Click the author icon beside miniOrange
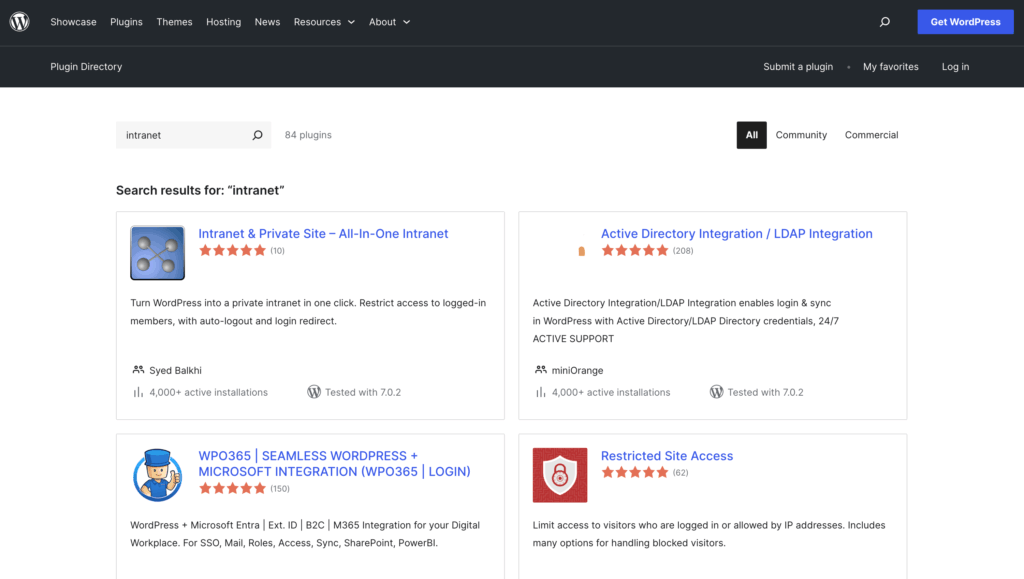 (x=540, y=369)
